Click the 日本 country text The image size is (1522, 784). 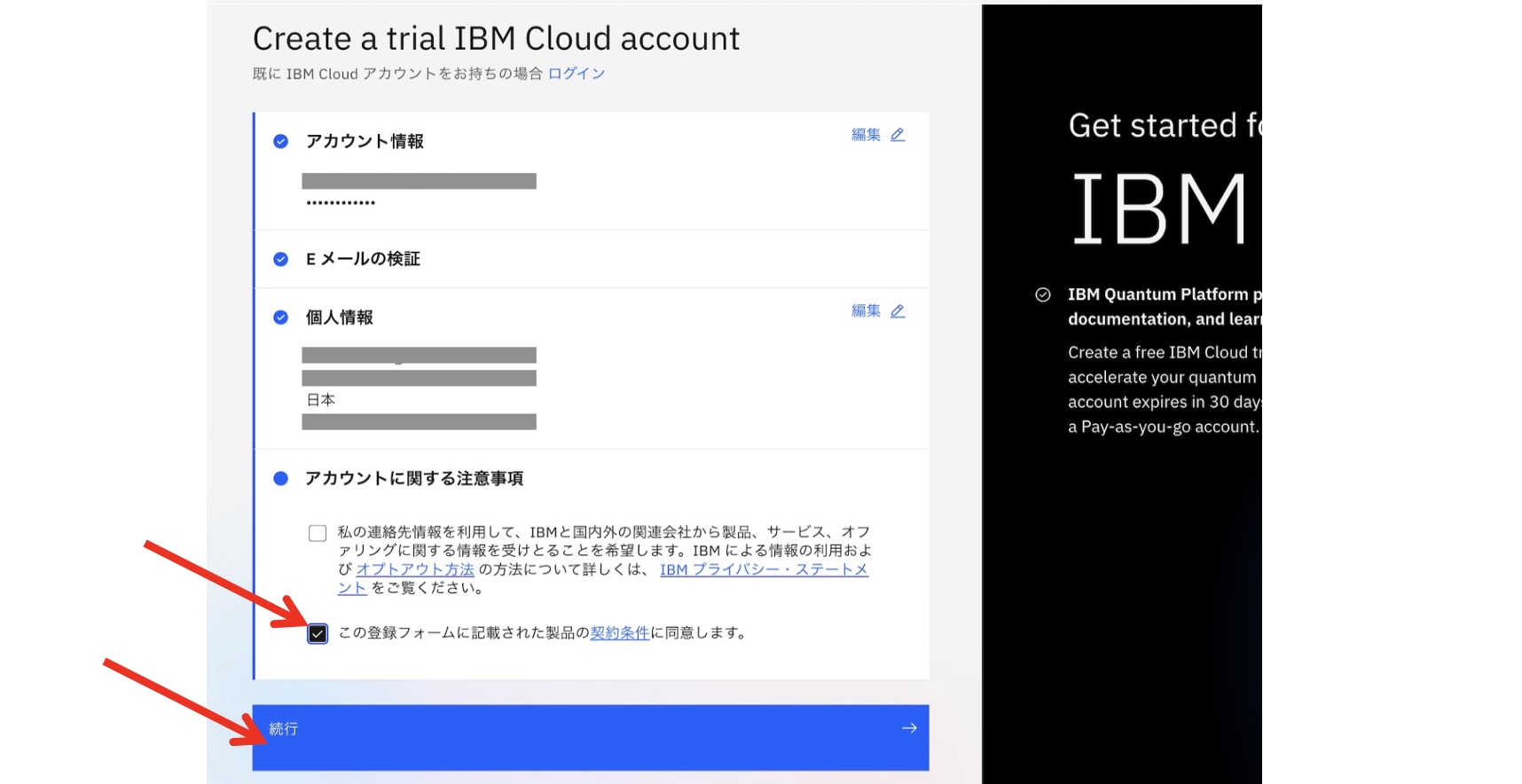point(321,400)
